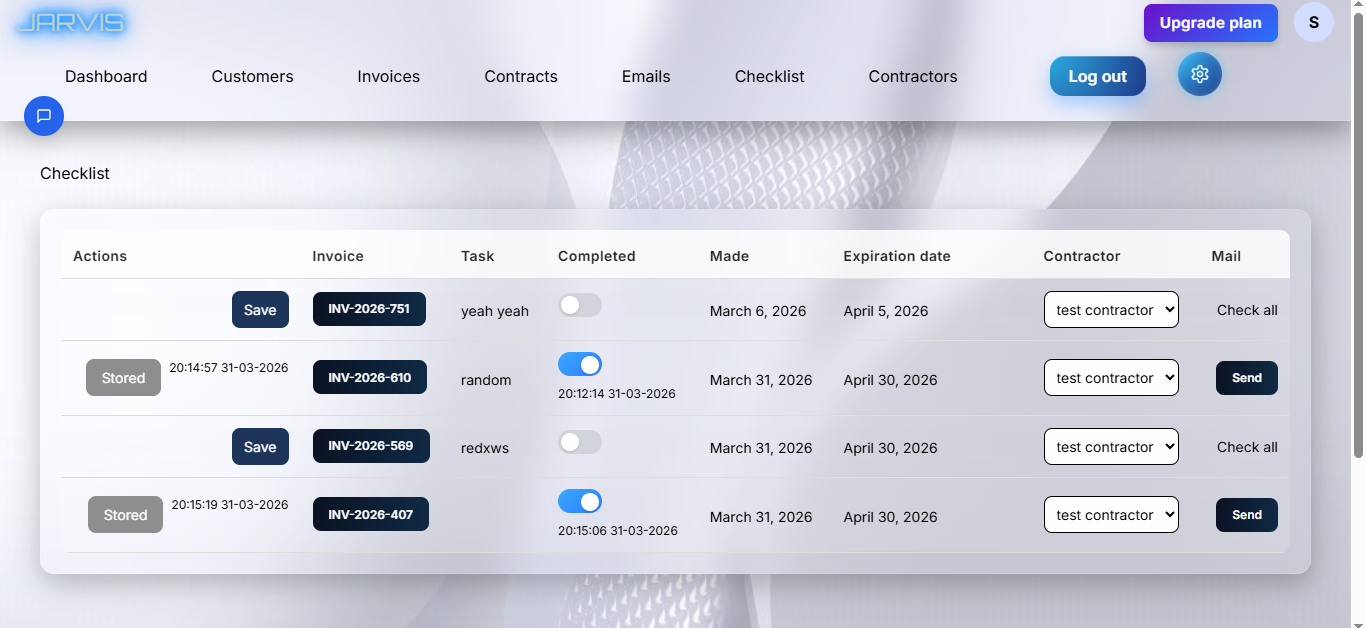Screen dimensions: 1366x628
Task: Open the chat bubble icon
Action: [44, 116]
